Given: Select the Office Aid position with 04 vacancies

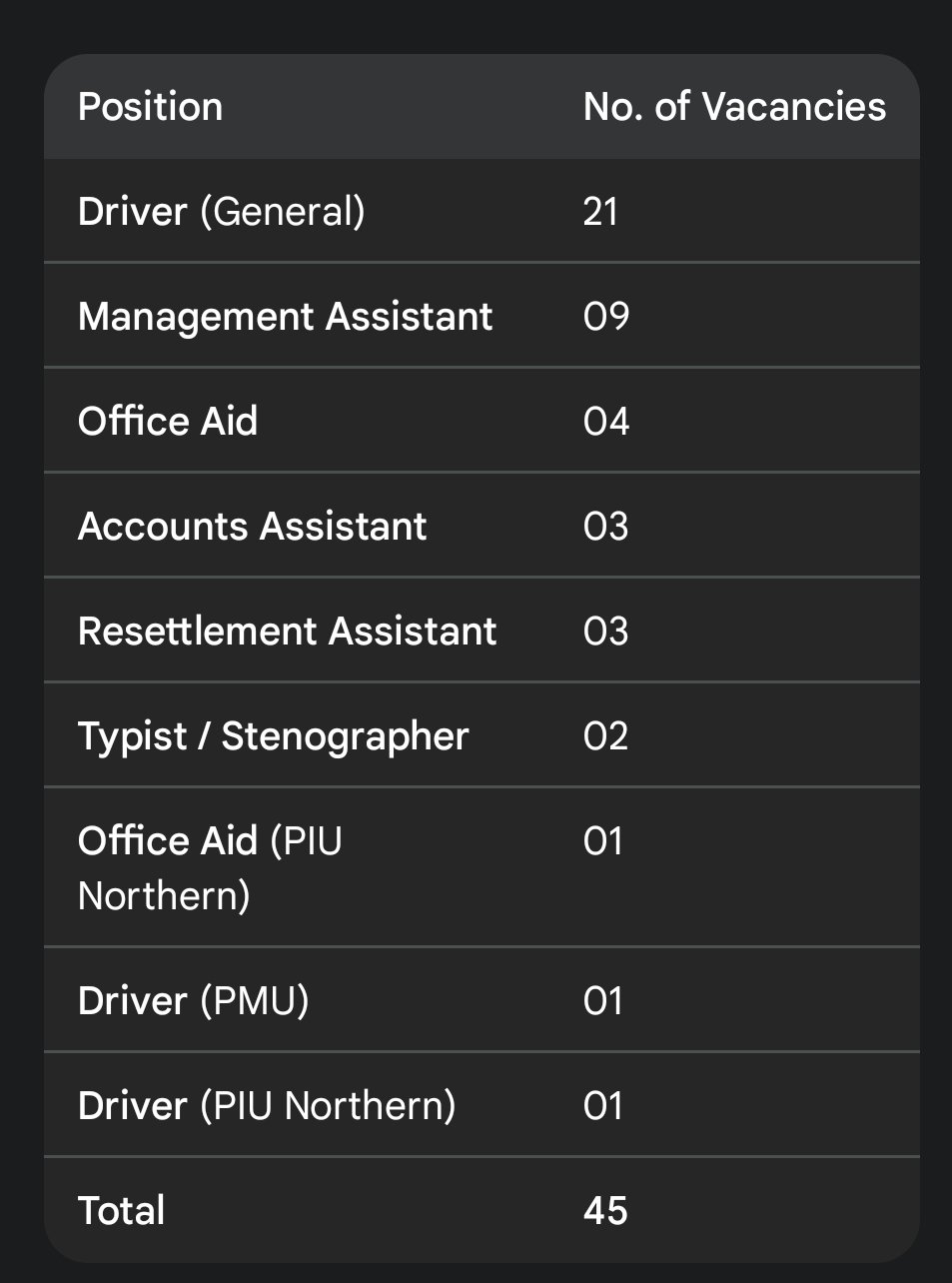Looking at the screenshot, I should click(x=168, y=422).
